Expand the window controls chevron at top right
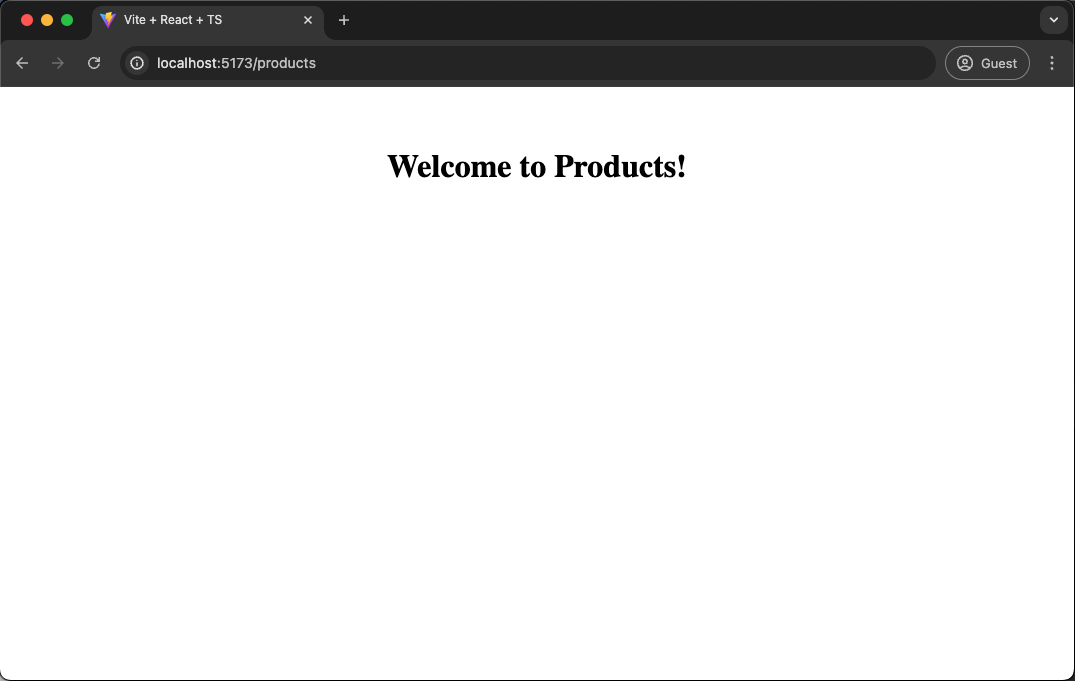 pyautogui.click(x=1053, y=19)
